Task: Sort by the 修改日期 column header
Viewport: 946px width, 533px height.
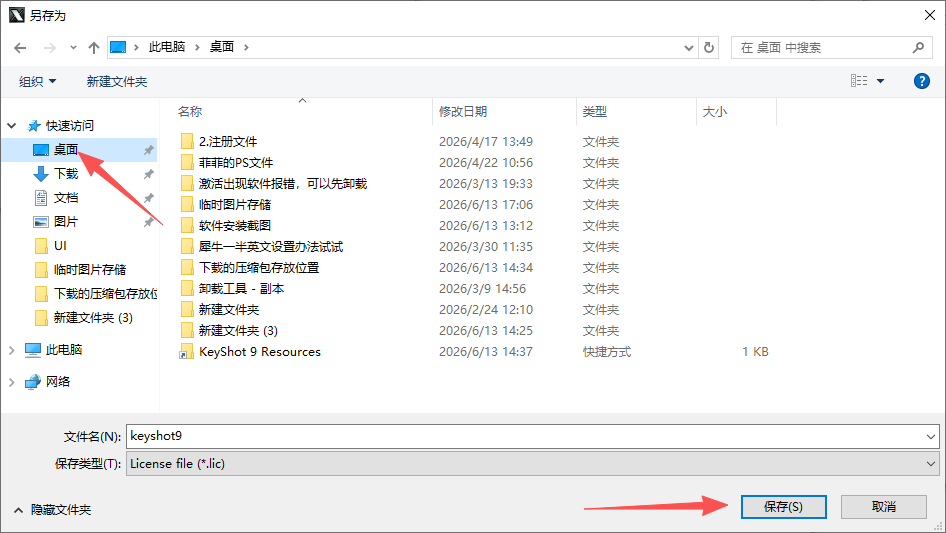Action: [x=463, y=112]
